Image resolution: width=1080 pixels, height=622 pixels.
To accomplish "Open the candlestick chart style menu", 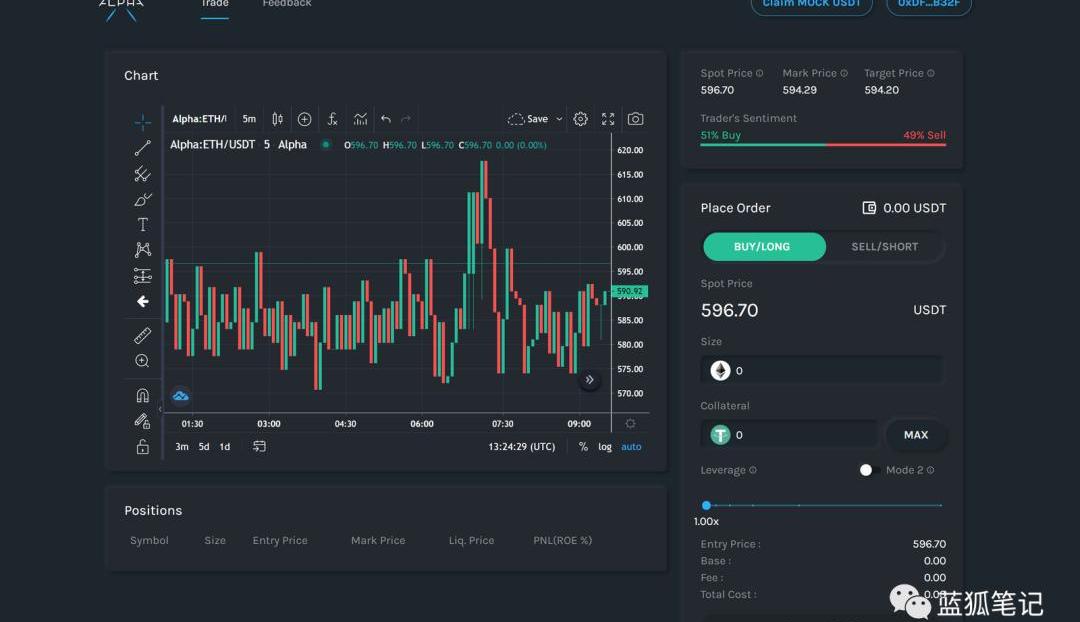I will click(277, 119).
